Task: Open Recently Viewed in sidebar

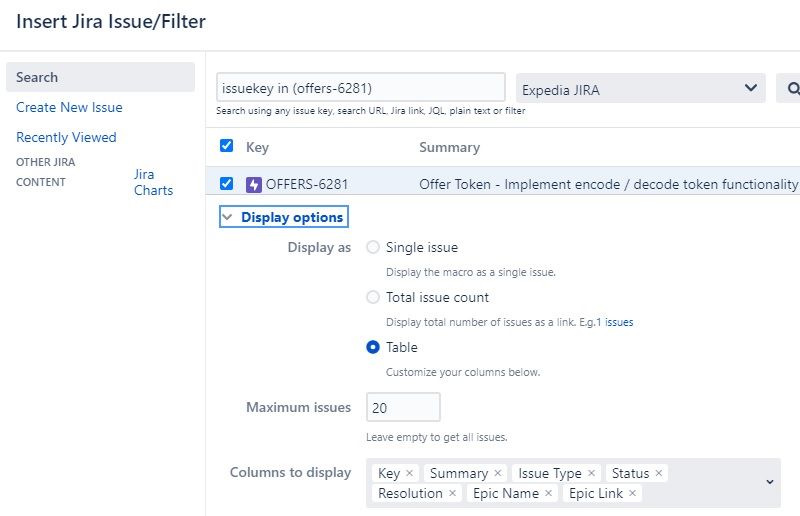Action: coord(66,137)
